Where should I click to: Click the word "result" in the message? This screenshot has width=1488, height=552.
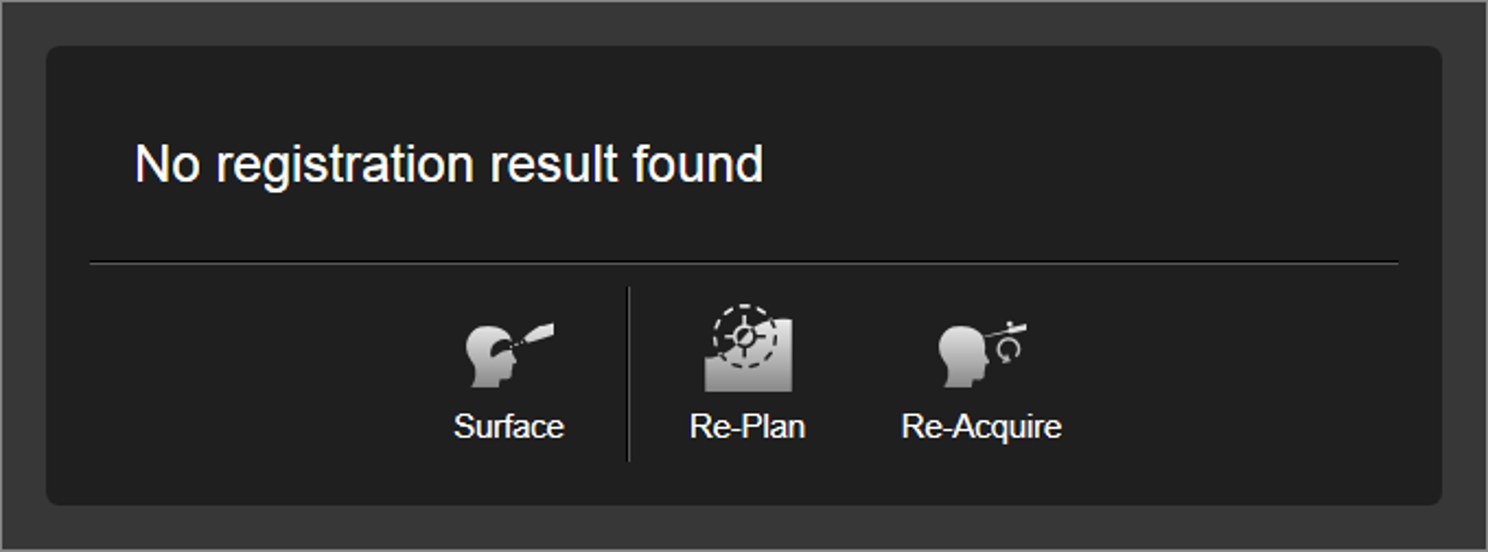555,164
